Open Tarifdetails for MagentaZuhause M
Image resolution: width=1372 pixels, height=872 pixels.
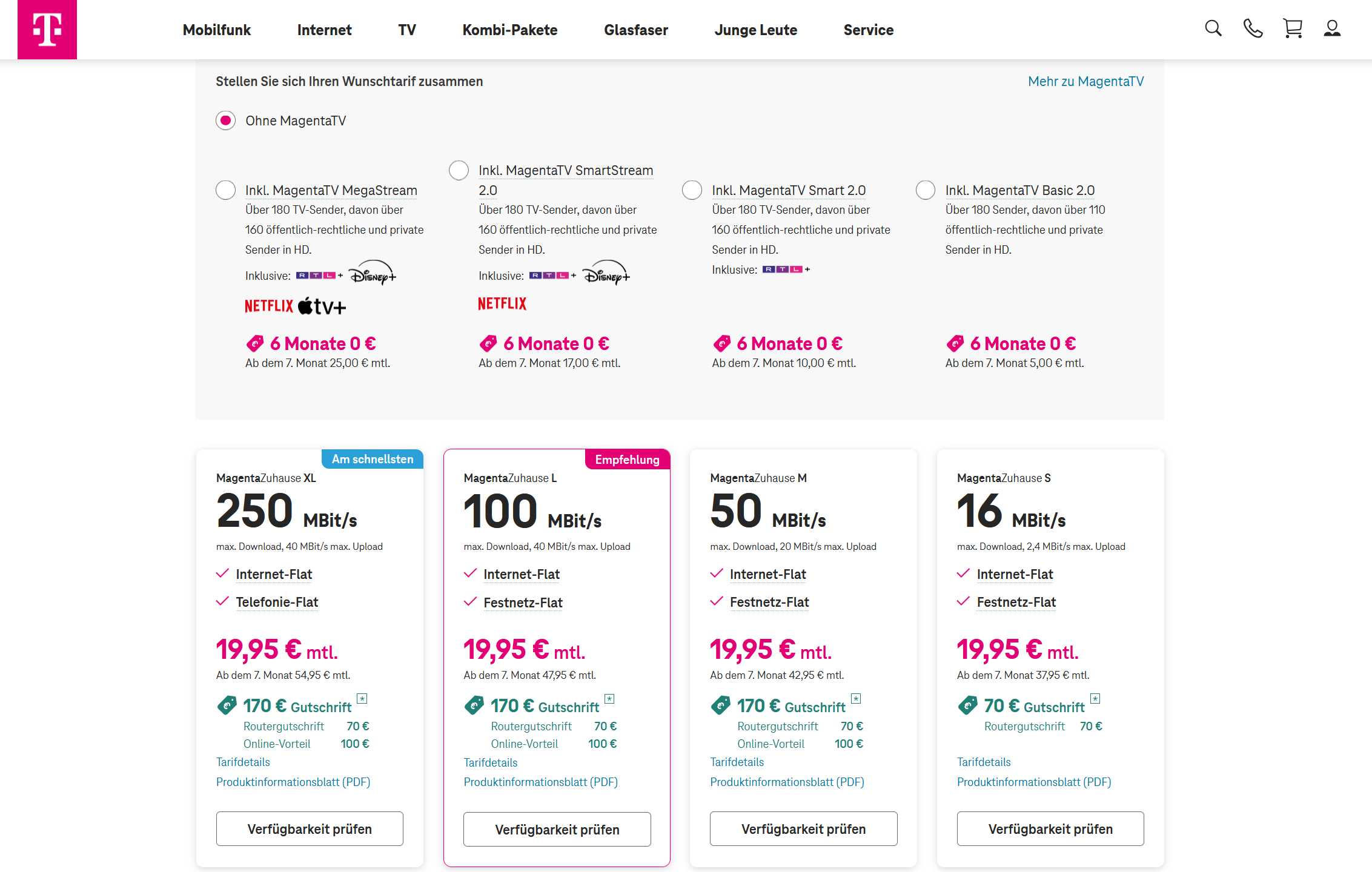pyautogui.click(x=737, y=762)
